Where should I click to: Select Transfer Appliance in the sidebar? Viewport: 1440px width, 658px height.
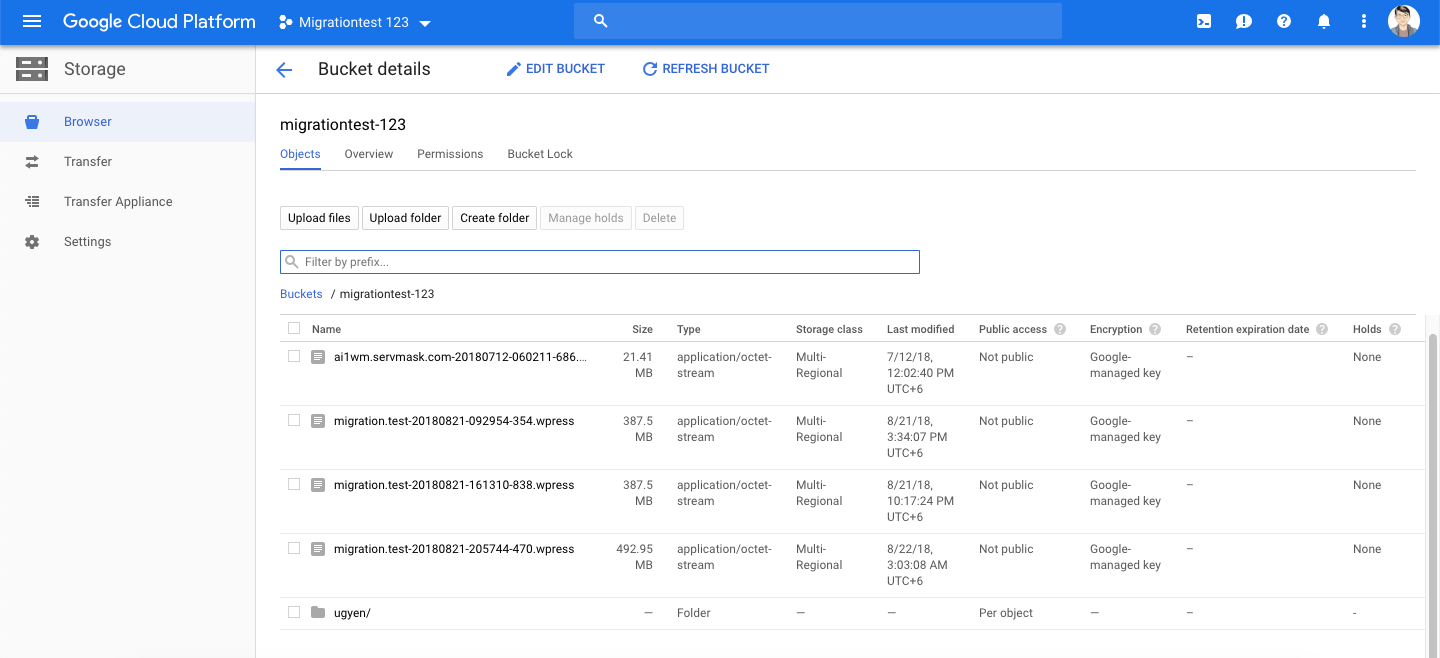[118, 202]
